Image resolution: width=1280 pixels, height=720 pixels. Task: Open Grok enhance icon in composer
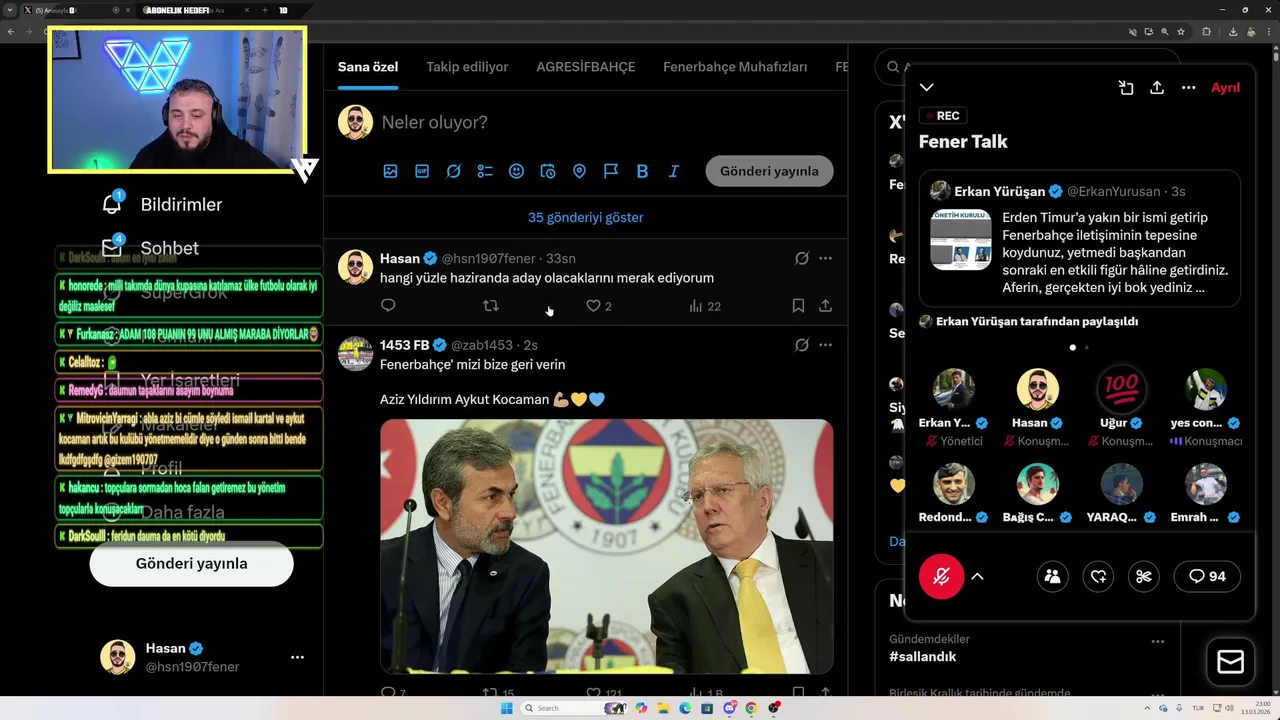click(453, 171)
